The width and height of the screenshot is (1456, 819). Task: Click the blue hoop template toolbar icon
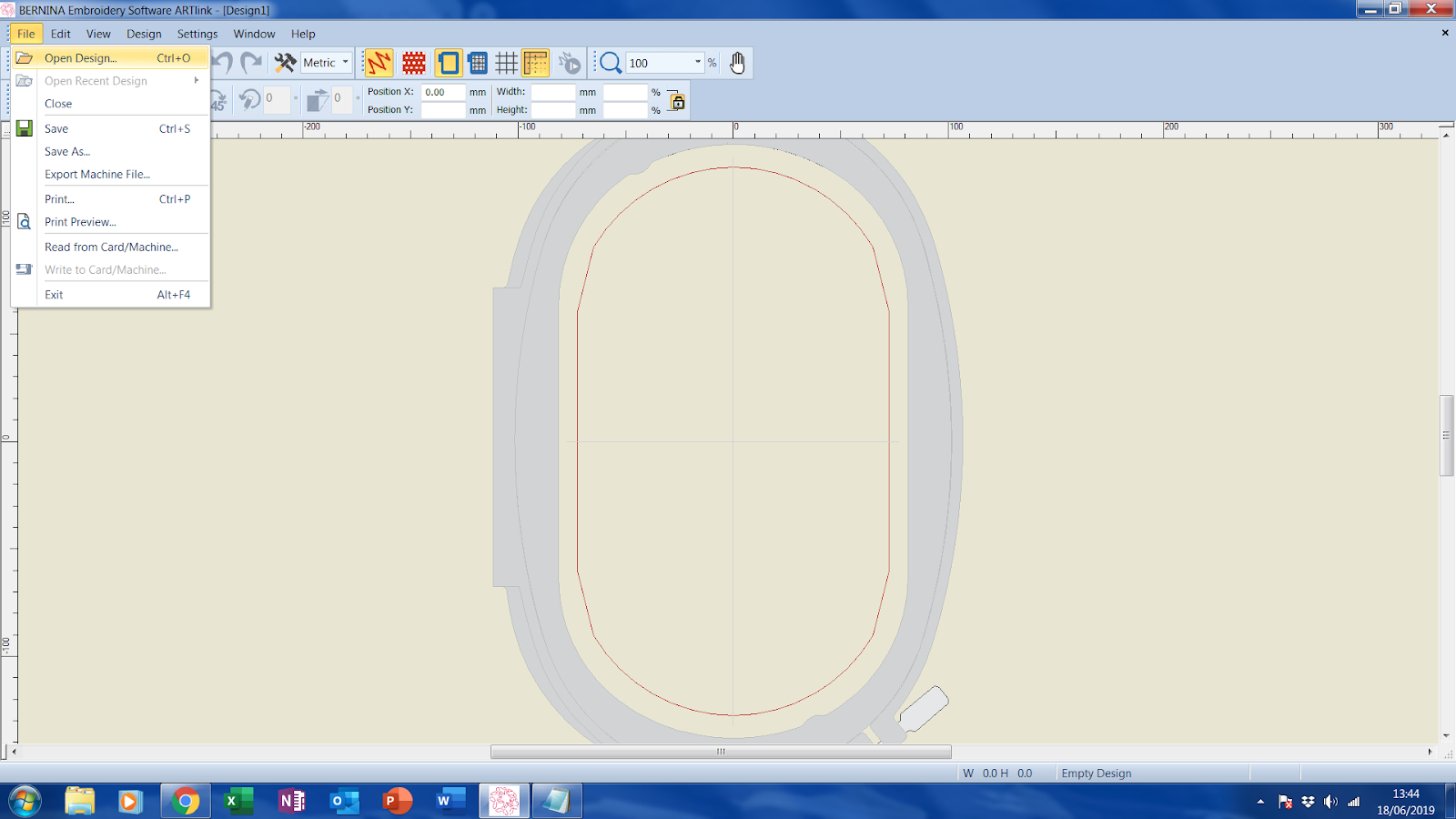click(478, 63)
